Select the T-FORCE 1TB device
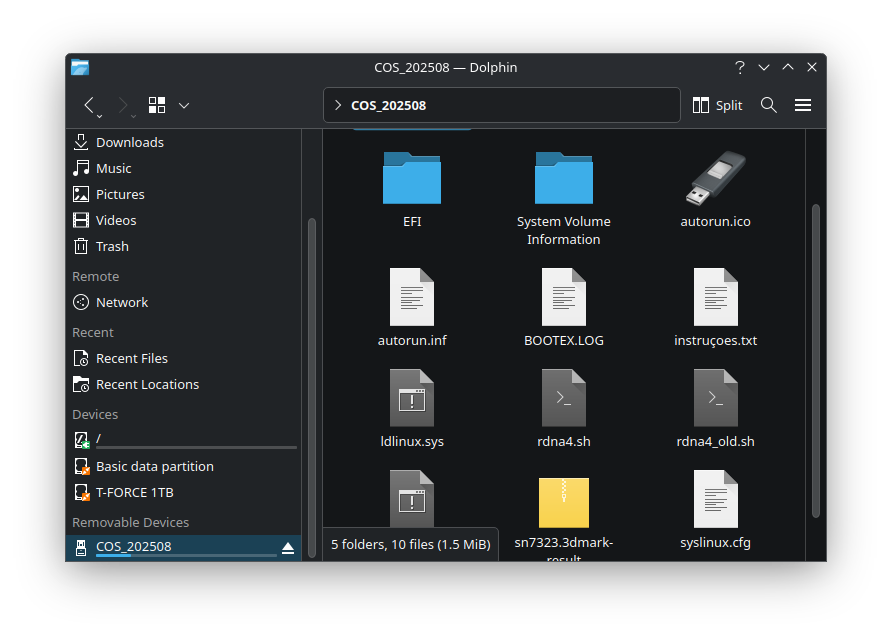 tap(134, 492)
